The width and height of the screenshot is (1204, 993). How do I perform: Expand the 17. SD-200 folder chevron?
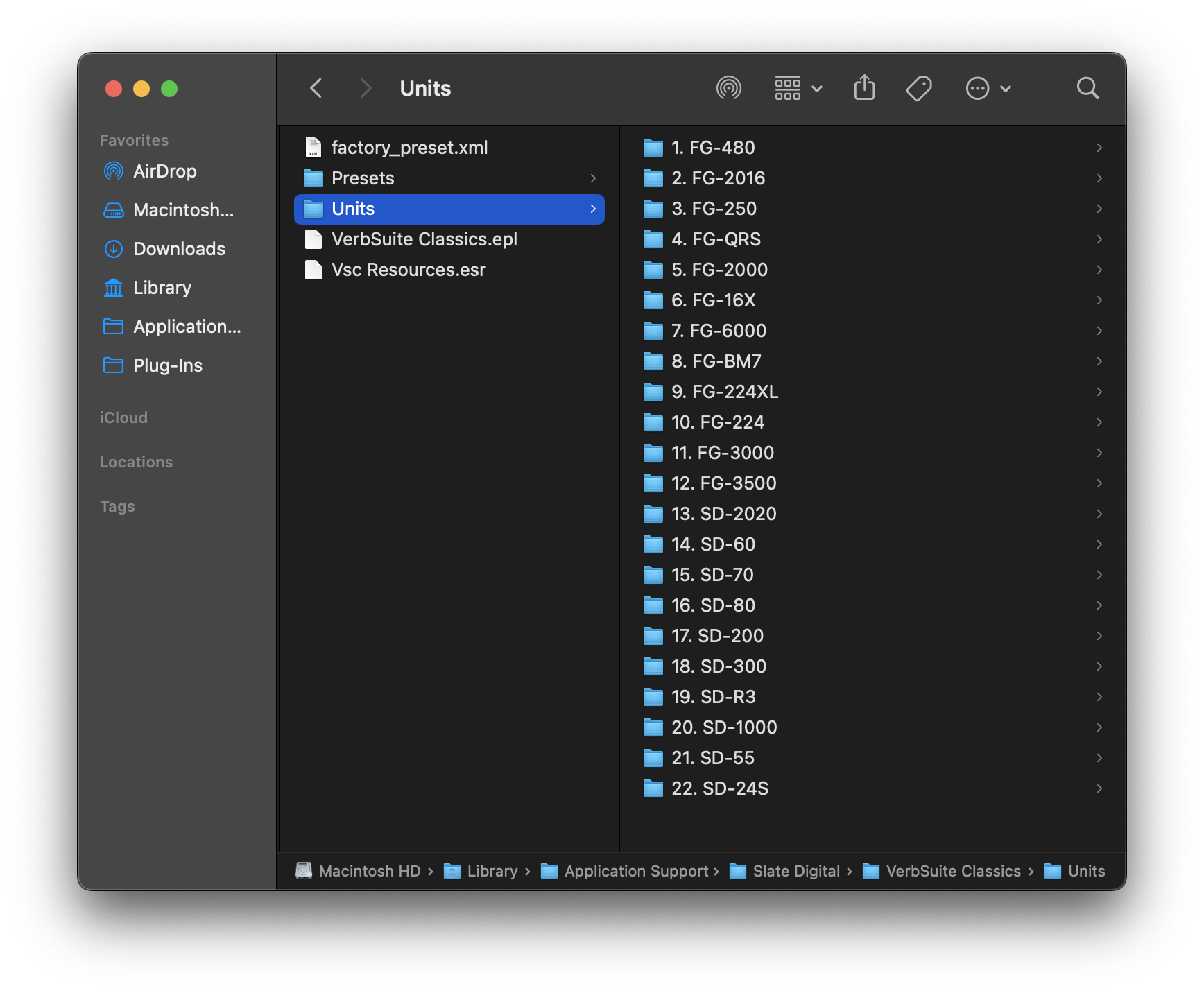pyautogui.click(x=1099, y=636)
